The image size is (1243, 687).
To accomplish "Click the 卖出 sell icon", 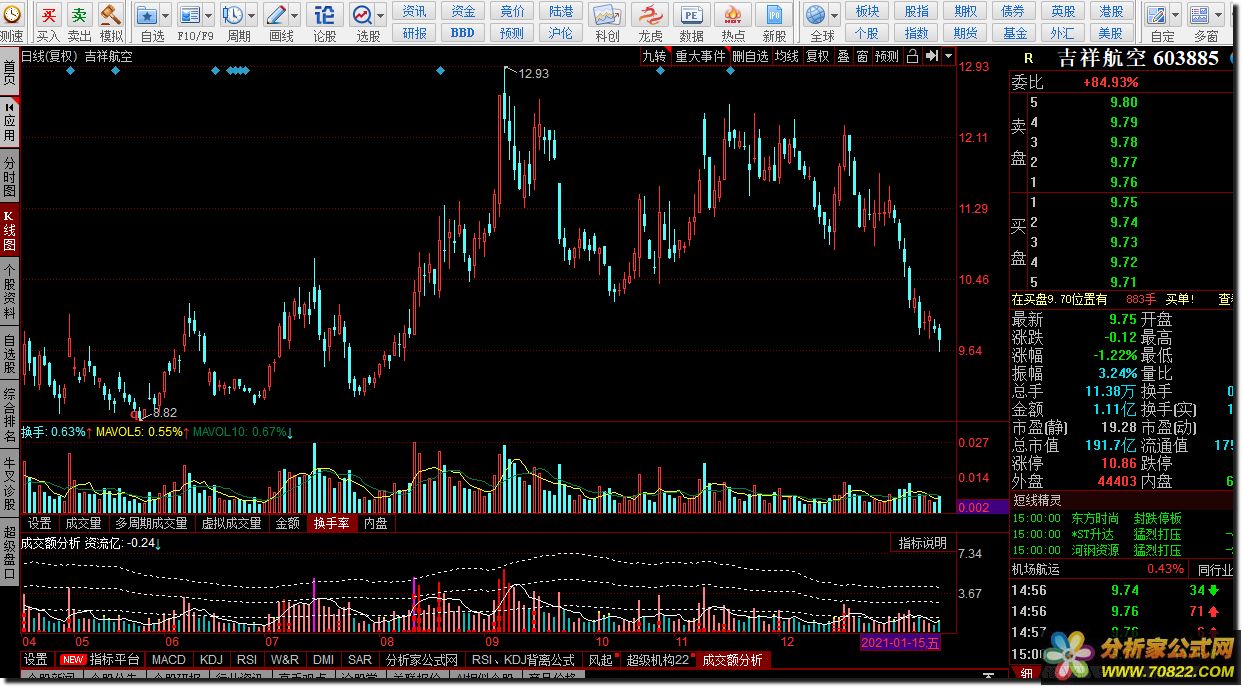I will coord(79,15).
